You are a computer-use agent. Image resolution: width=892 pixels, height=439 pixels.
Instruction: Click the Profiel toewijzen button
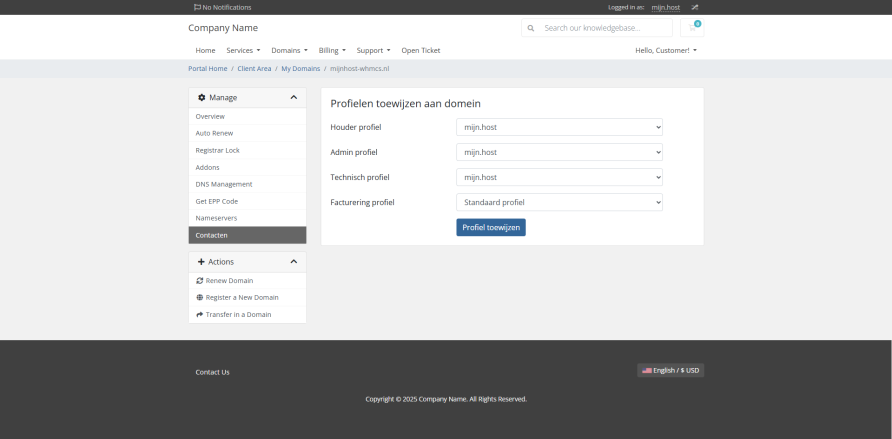[x=491, y=227]
